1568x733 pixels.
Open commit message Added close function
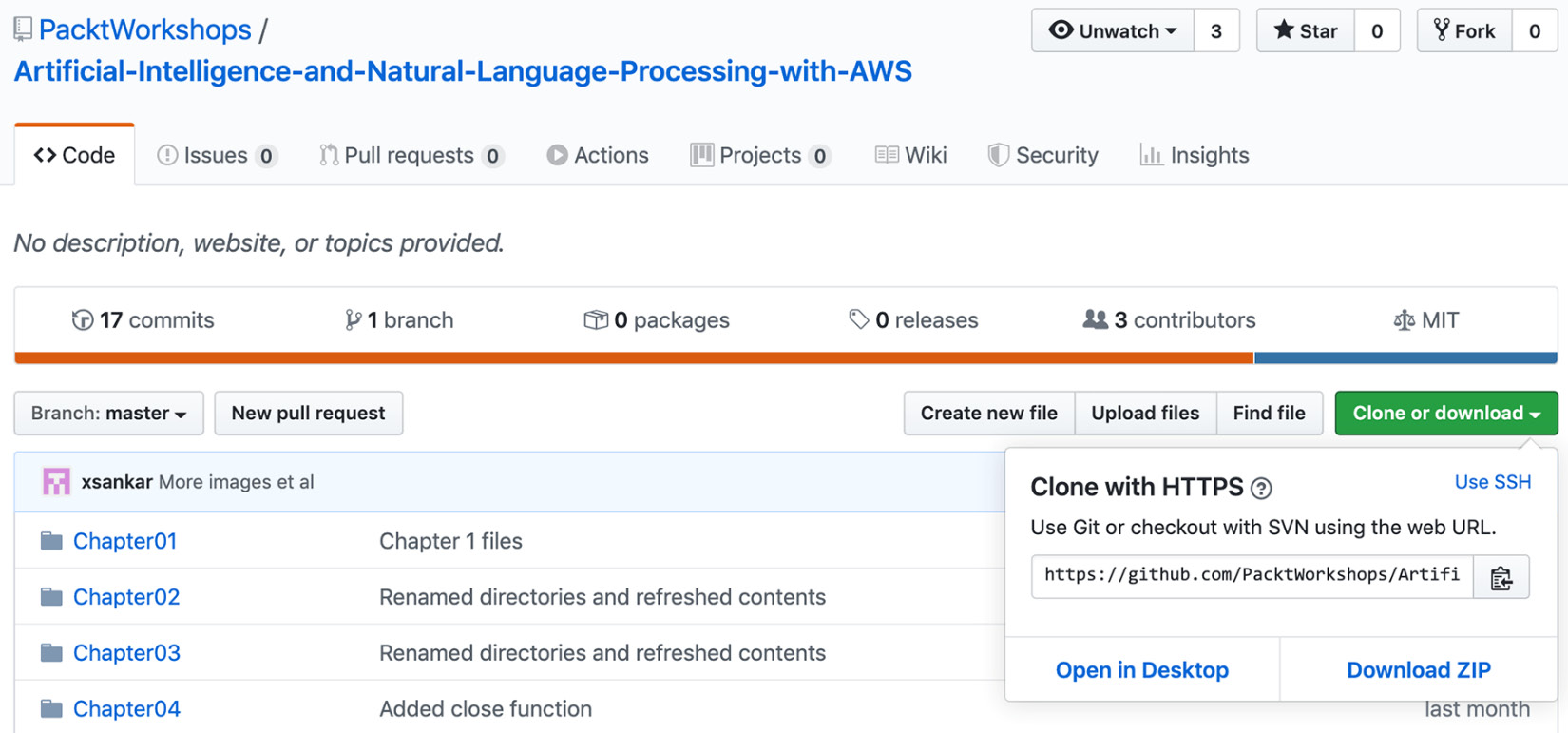tap(486, 709)
